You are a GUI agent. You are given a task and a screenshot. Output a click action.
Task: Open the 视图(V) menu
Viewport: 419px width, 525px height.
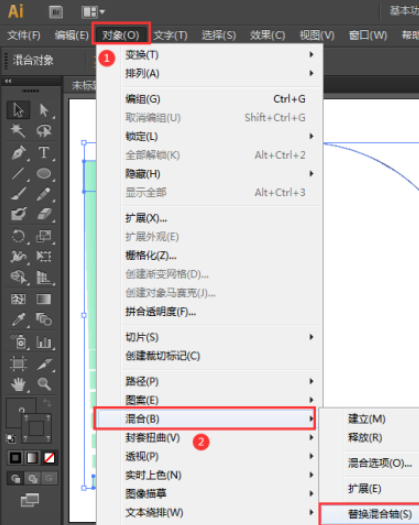[x=317, y=35]
